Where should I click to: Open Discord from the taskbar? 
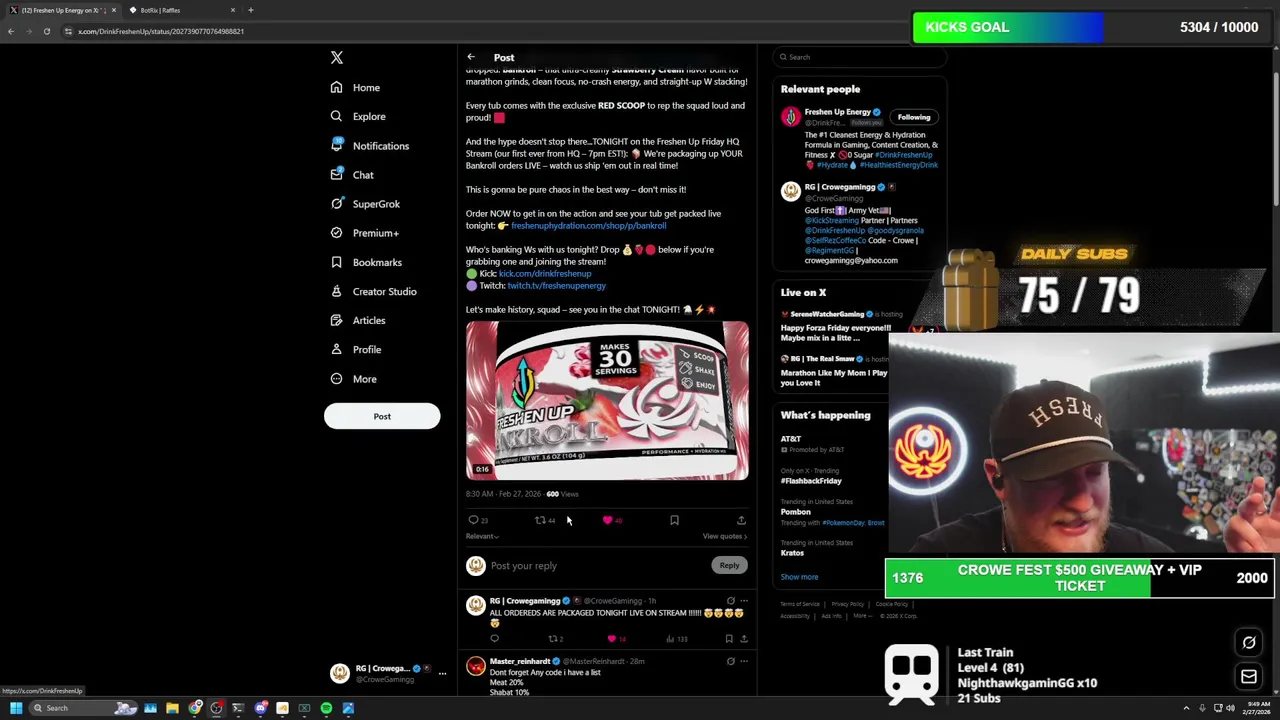coord(260,708)
